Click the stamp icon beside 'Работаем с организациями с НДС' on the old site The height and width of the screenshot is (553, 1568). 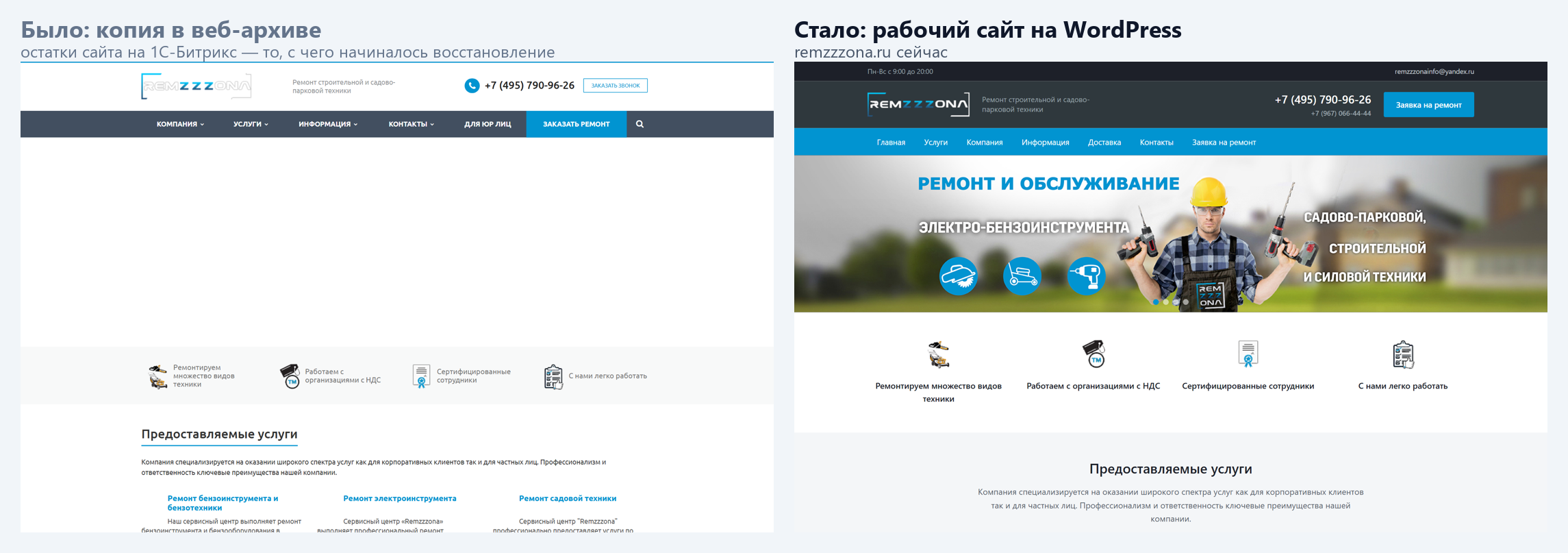290,376
